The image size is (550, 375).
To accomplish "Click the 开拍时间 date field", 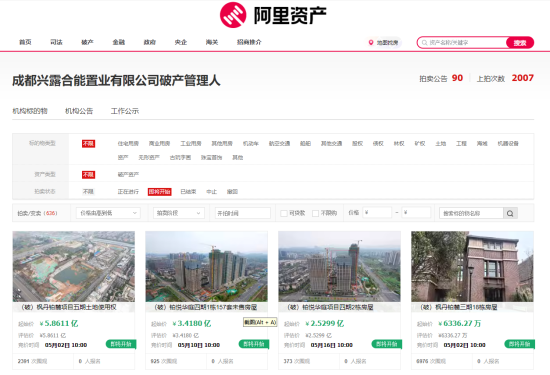I will (243, 213).
